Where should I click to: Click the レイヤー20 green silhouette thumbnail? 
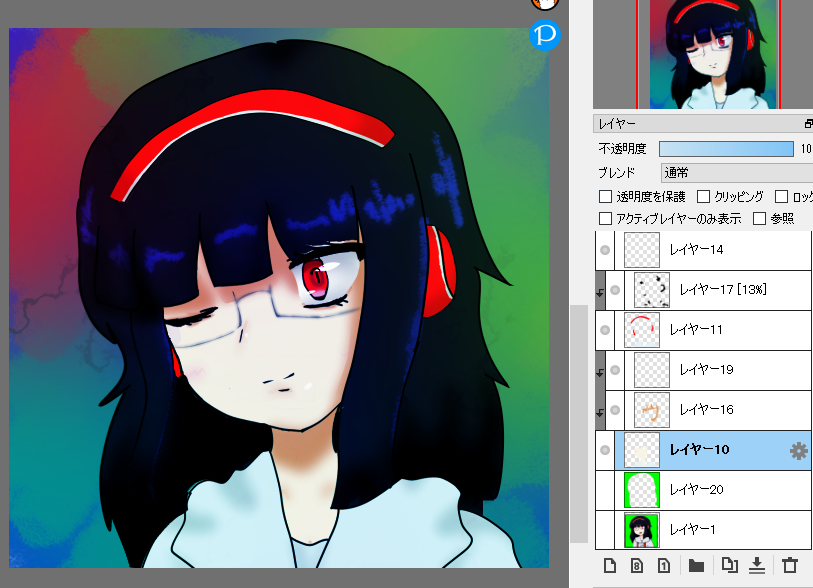pos(642,490)
